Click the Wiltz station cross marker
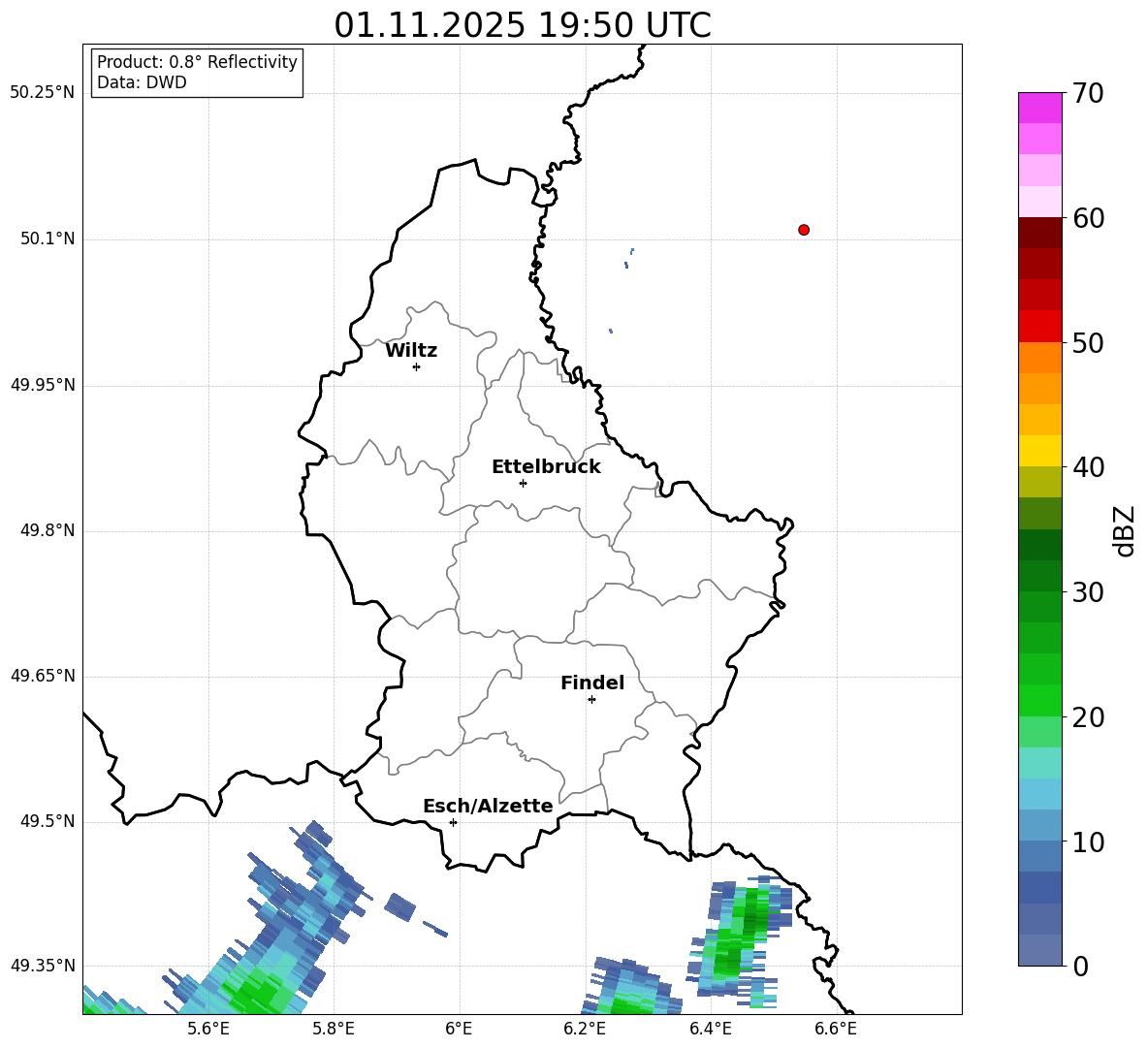 pos(416,366)
